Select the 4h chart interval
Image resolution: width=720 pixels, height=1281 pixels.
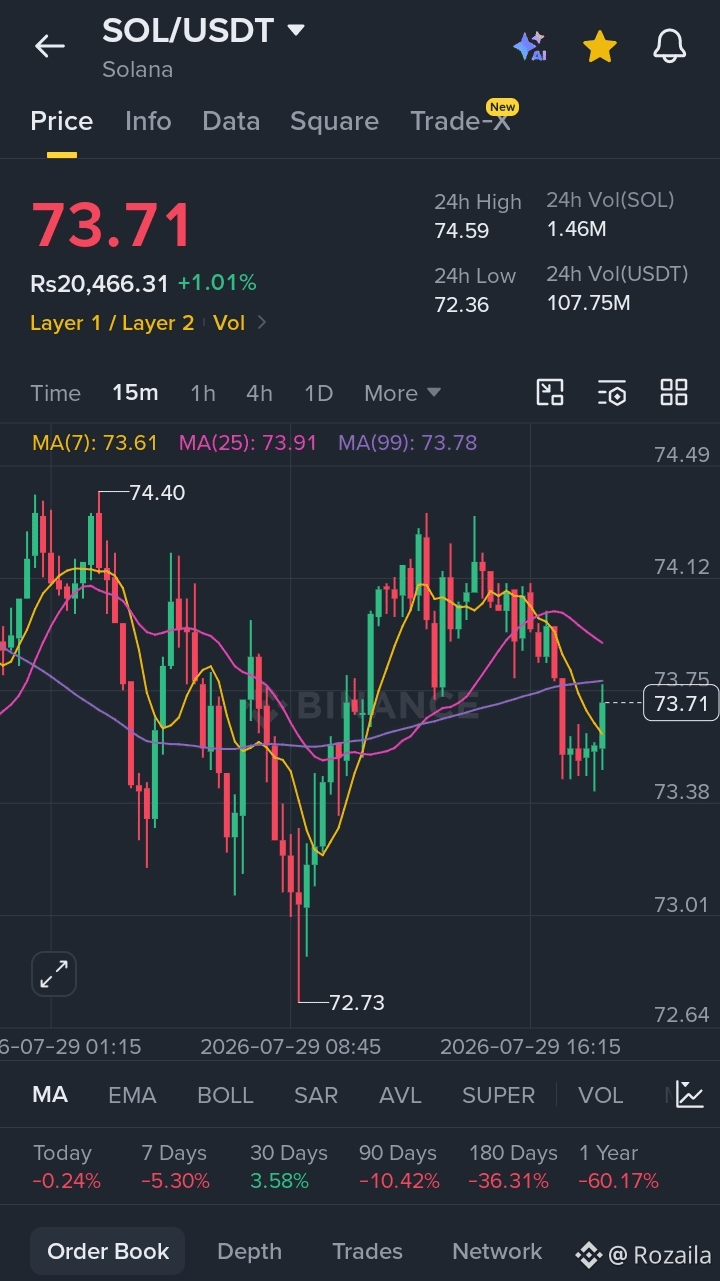[x=259, y=393]
